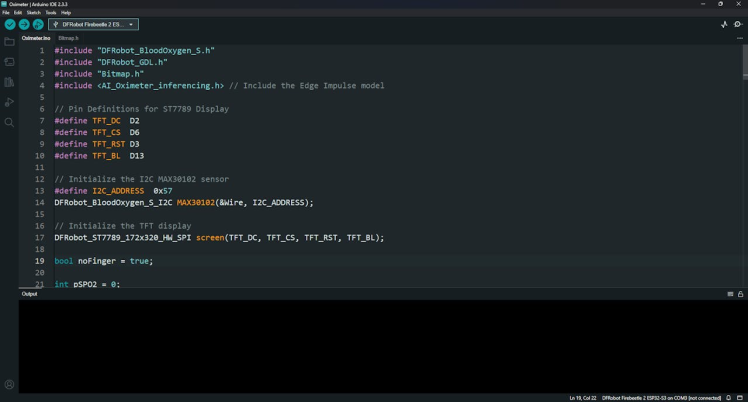Click the Verify sketch checkmark button
This screenshot has width=748, height=402.
tap(10, 24)
